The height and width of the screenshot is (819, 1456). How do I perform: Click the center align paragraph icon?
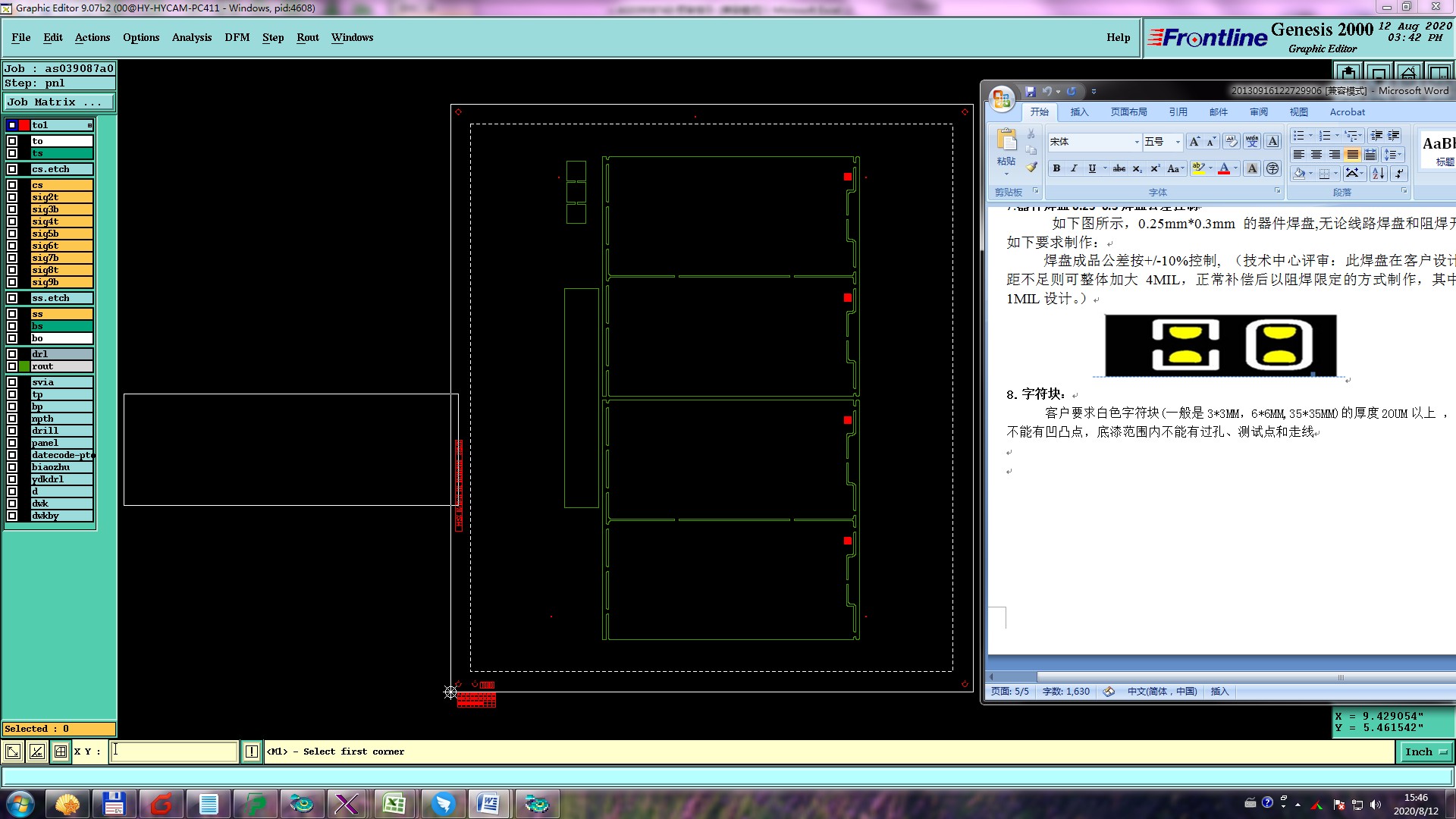point(1316,155)
